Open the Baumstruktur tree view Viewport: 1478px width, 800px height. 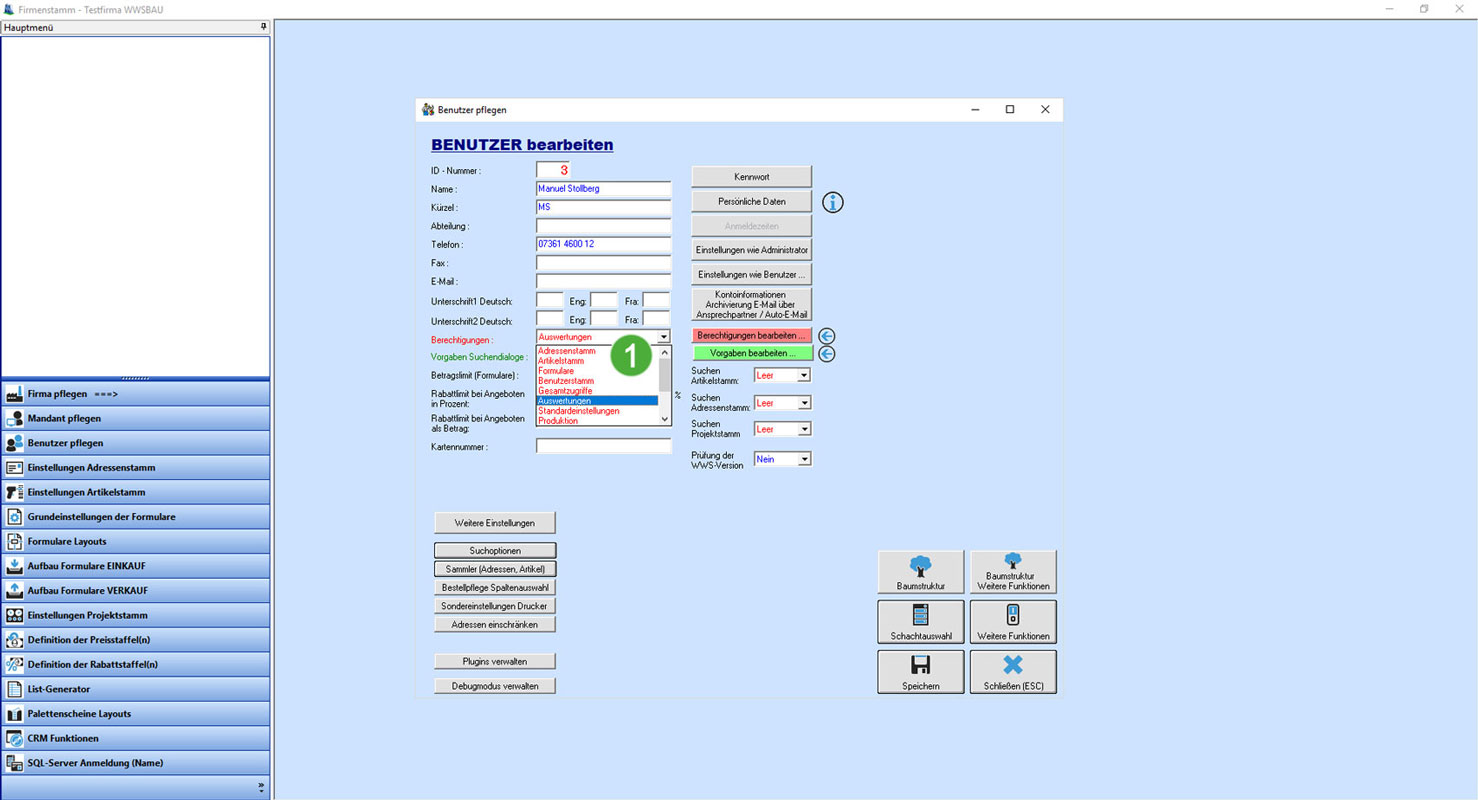[x=921, y=572]
